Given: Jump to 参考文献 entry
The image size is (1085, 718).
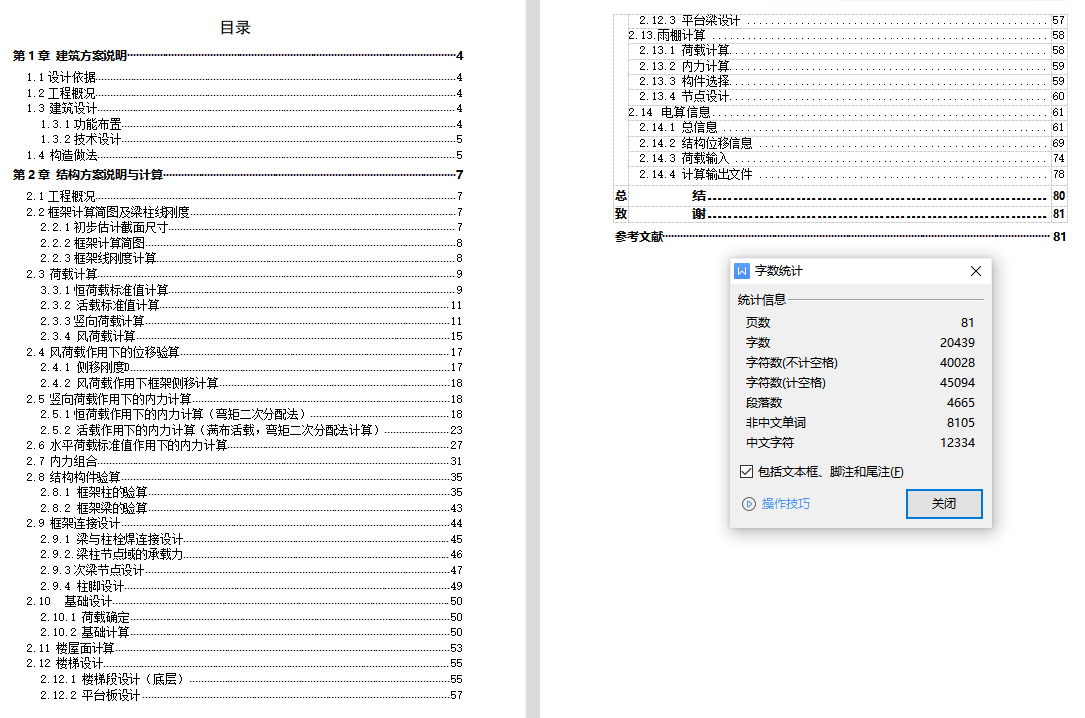Looking at the screenshot, I should [x=840, y=237].
